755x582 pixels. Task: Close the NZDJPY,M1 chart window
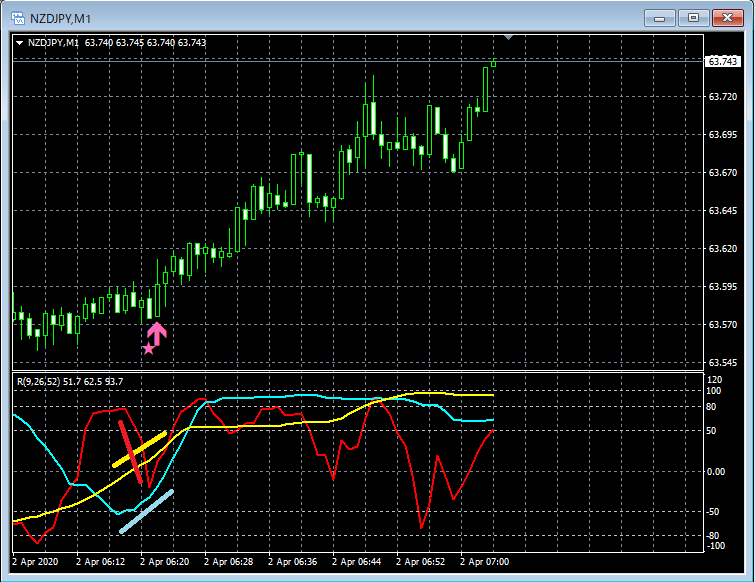[728, 18]
